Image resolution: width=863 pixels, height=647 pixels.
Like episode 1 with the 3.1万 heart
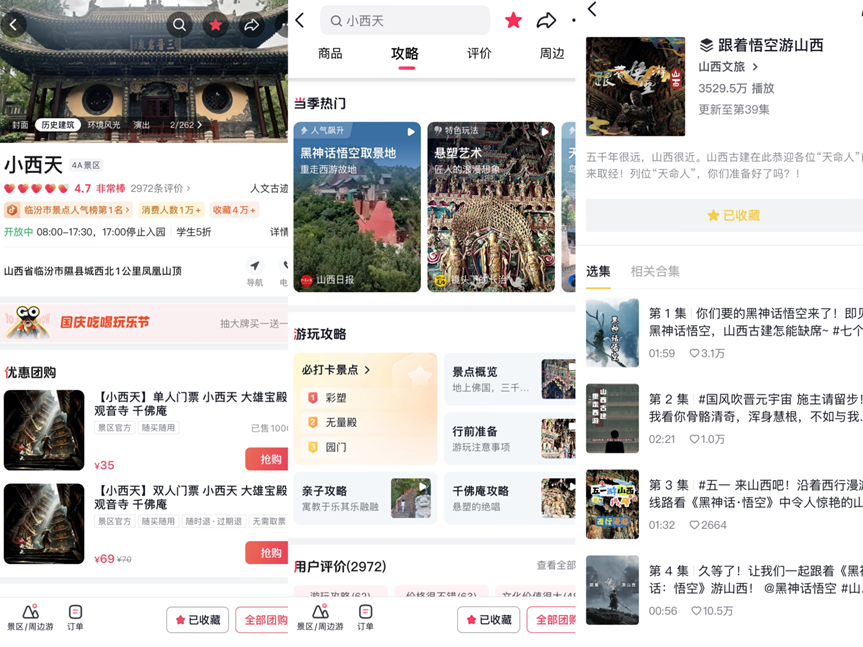point(696,353)
